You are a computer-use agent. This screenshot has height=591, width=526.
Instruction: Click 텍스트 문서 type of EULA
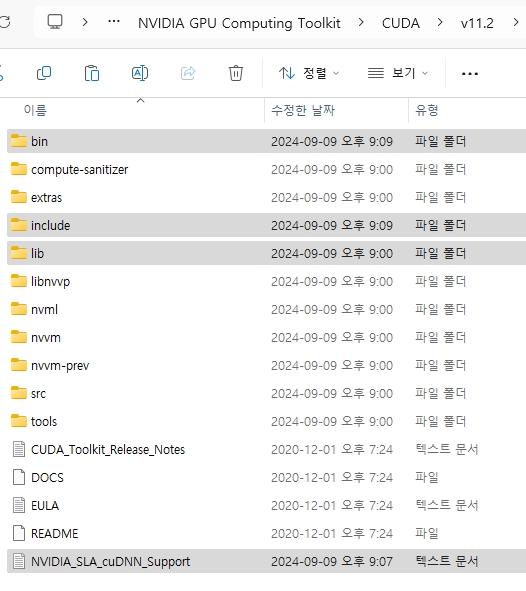447,505
